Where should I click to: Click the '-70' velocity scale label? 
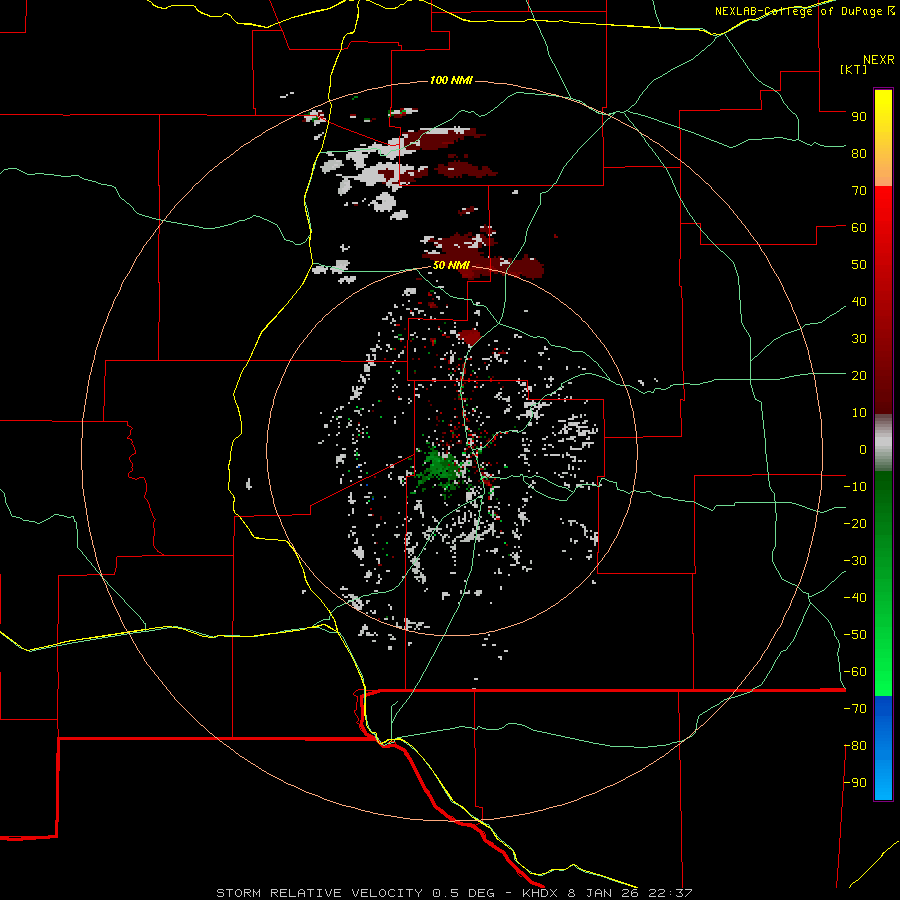click(855, 709)
